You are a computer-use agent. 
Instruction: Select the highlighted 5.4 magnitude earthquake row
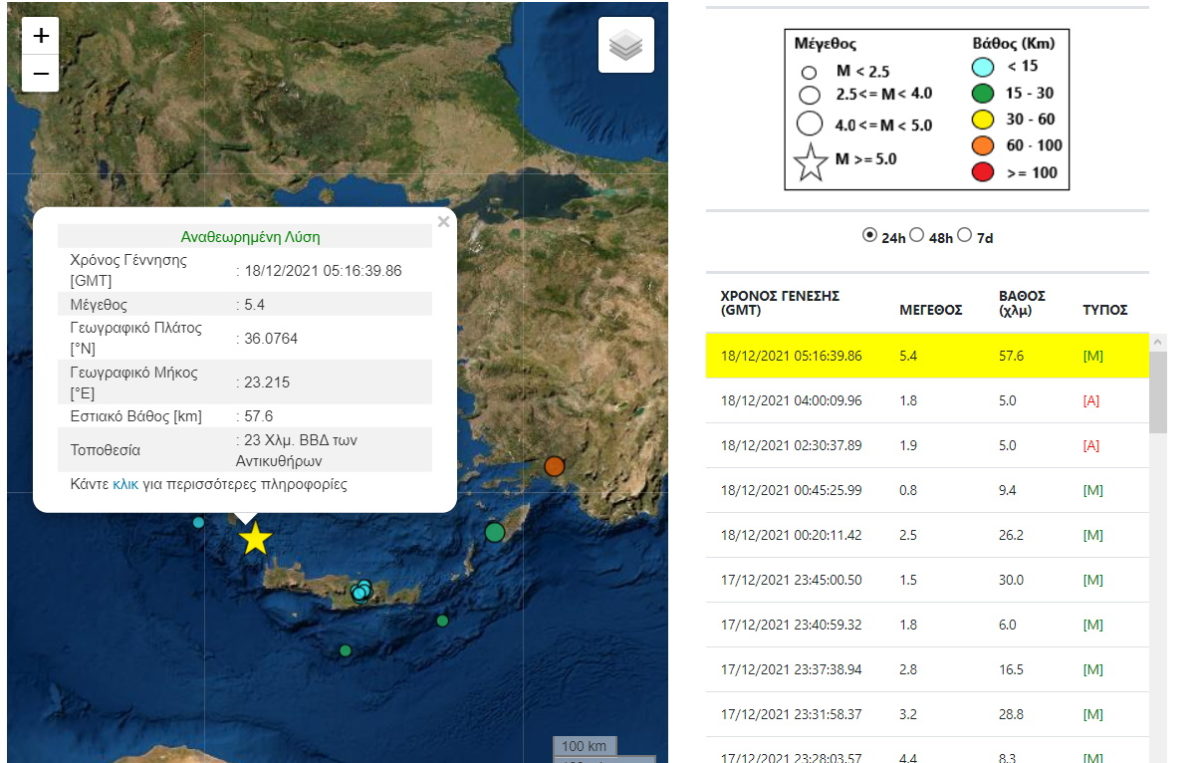(x=926, y=356)
